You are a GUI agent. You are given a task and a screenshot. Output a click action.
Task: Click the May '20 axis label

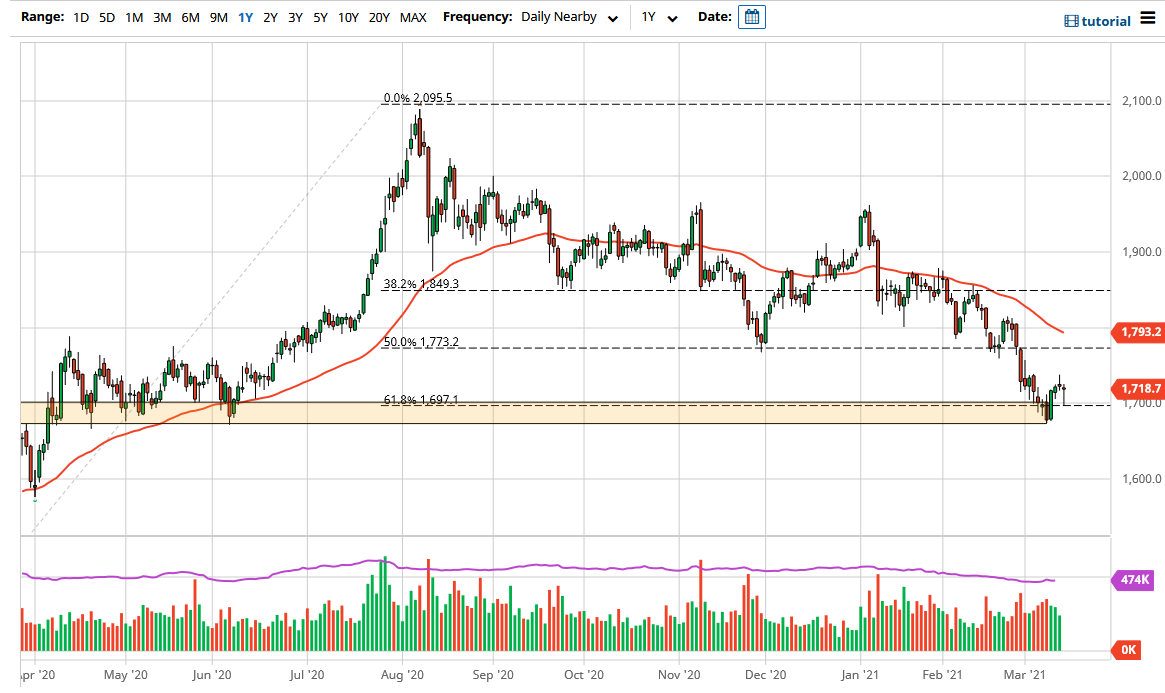pyautogui.click(x=126, y=674)
